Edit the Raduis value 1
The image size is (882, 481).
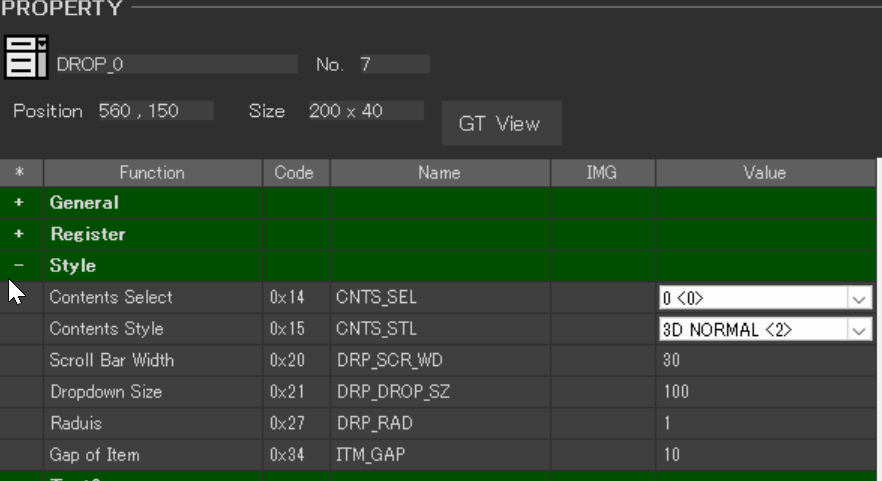764,423
